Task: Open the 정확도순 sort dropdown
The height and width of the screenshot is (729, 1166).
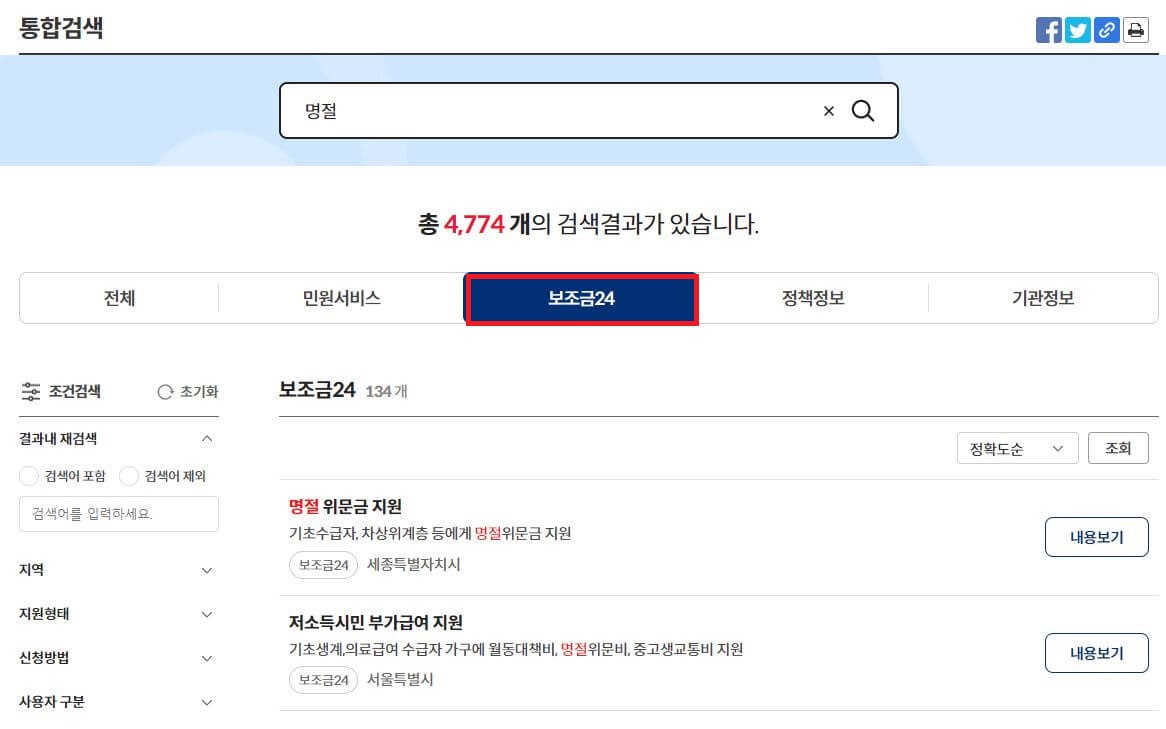Action: (x=1017, y=448)
